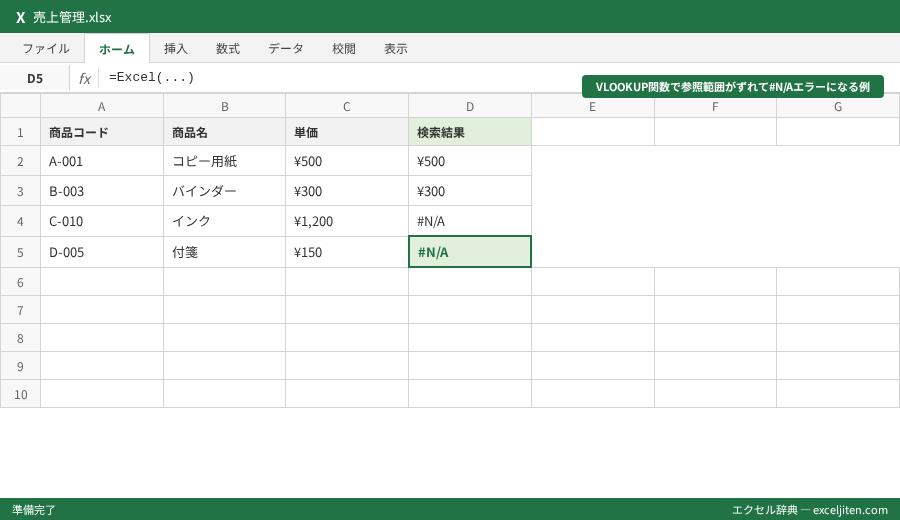Screen dimensions: 900x520
Task: Select row 7 header
Action: (x=20, y=310)
